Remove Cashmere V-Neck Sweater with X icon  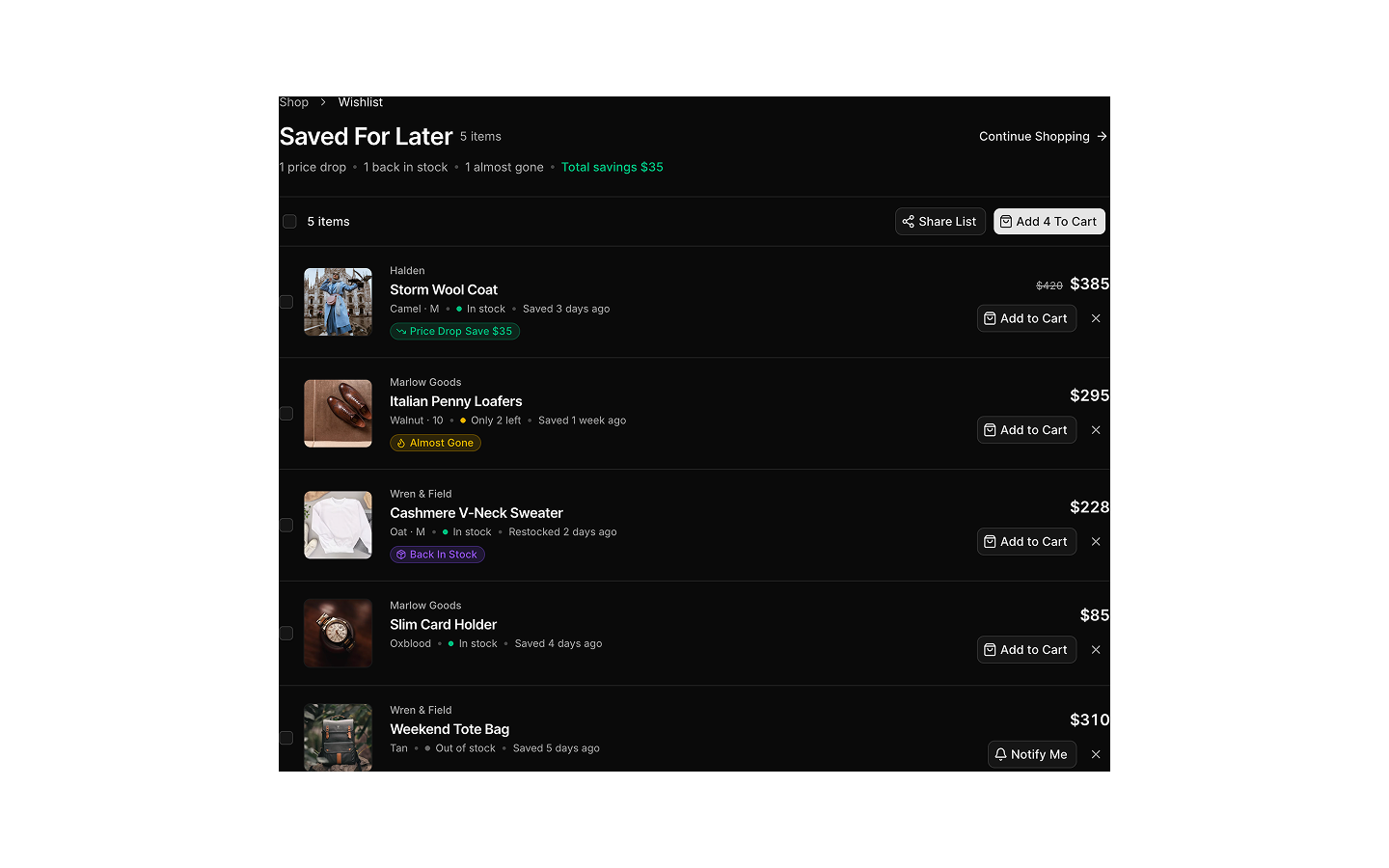coord(1096,542)
